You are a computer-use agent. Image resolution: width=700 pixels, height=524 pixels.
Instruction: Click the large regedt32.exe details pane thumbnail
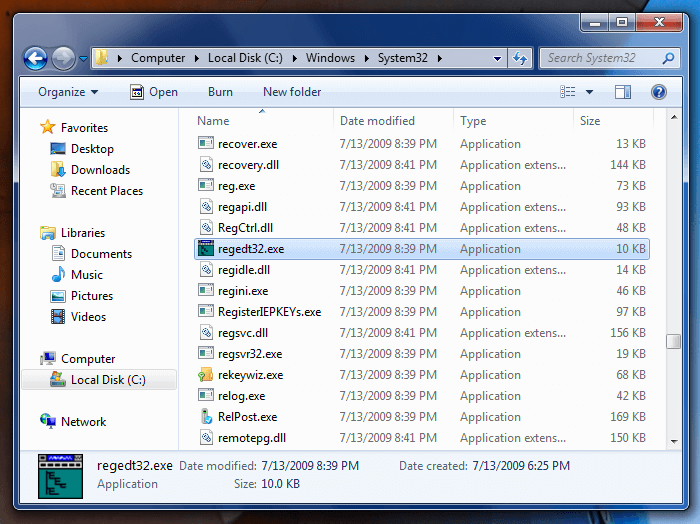[60, 476]
